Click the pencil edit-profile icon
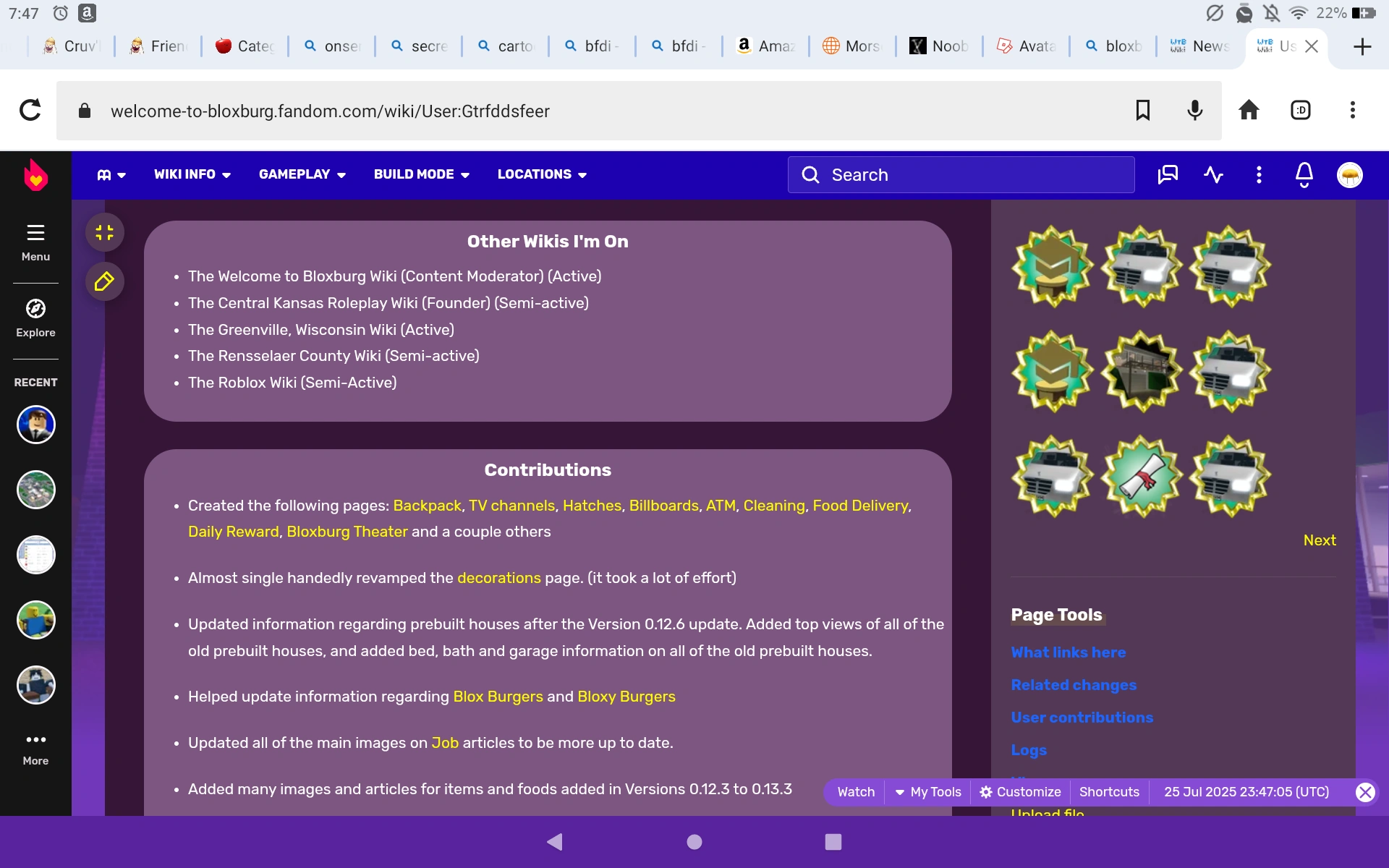This screenshot has width=1389, height=868. (x=104, y=281)
